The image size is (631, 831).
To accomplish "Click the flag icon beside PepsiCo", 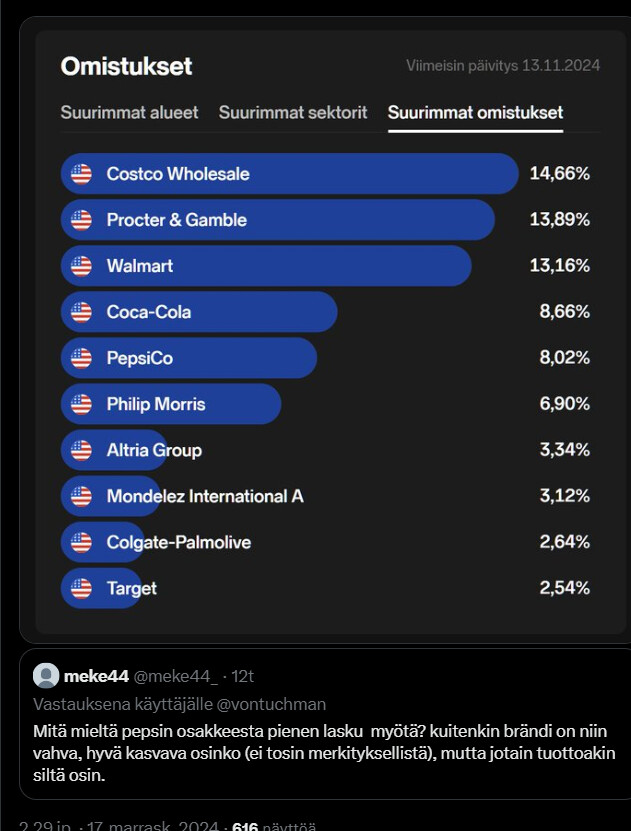I will (x=81, y=358).
